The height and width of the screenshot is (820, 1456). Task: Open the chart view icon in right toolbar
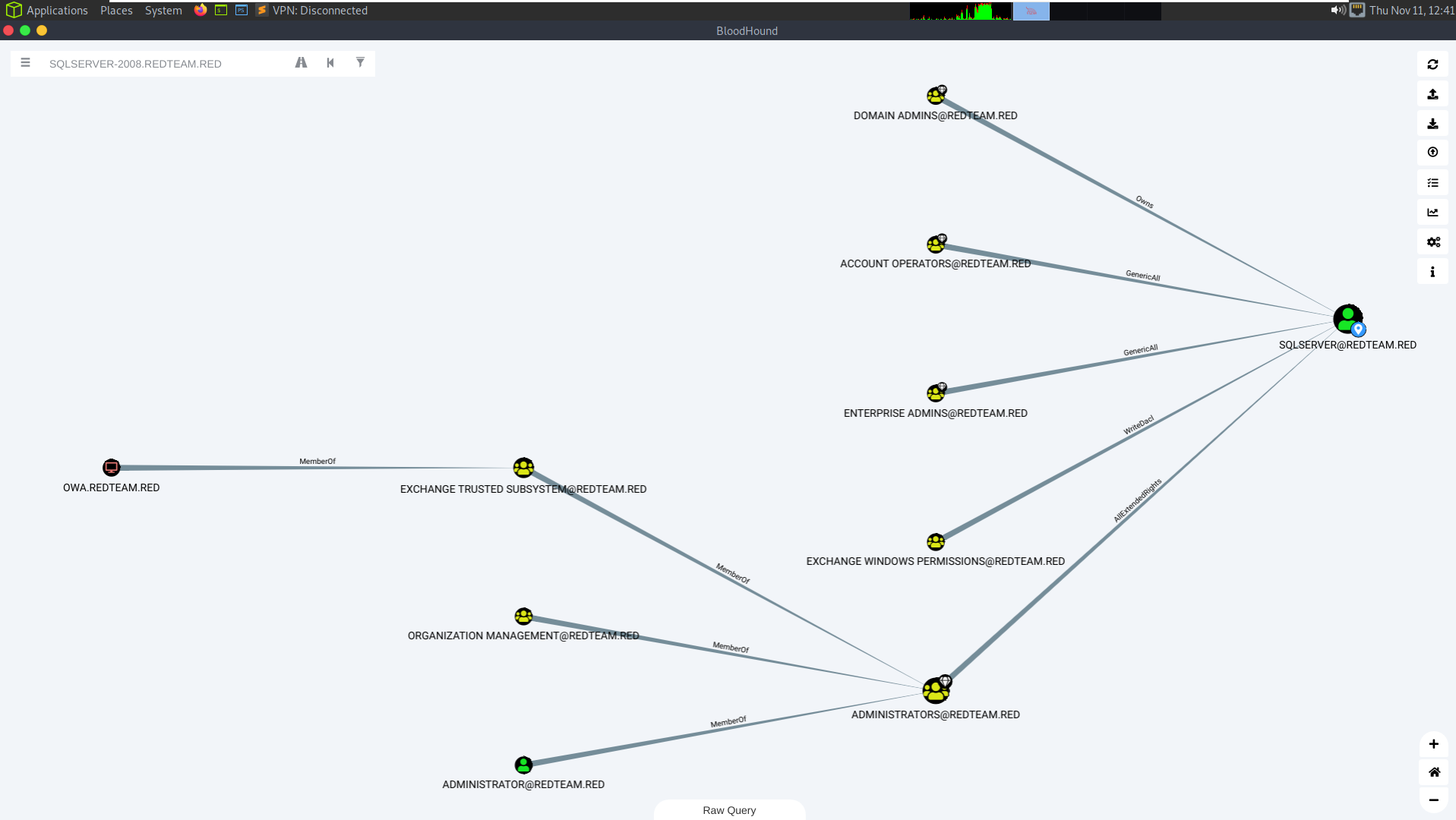coord(1432,213)
